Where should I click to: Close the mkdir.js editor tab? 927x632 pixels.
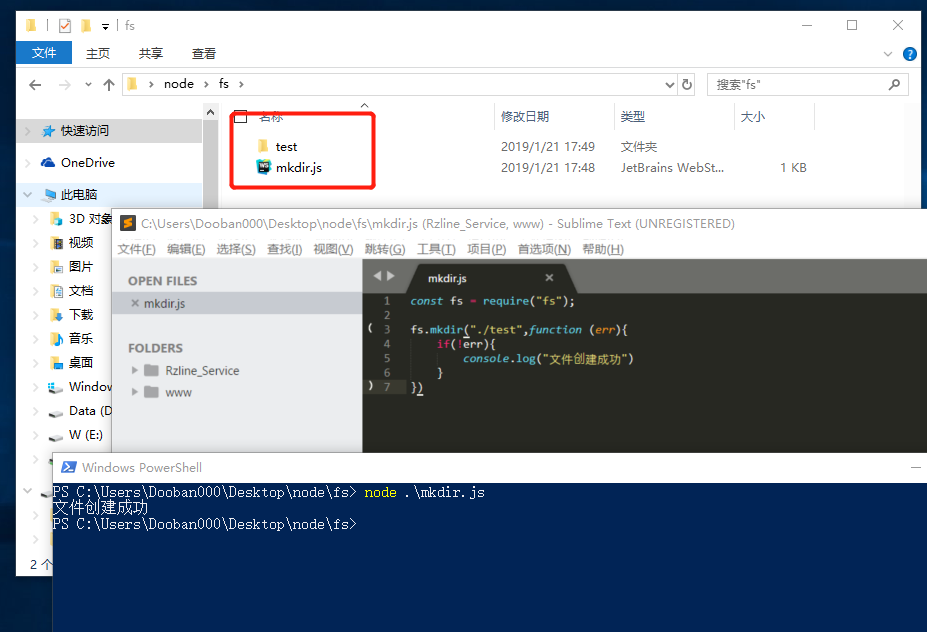549,277
